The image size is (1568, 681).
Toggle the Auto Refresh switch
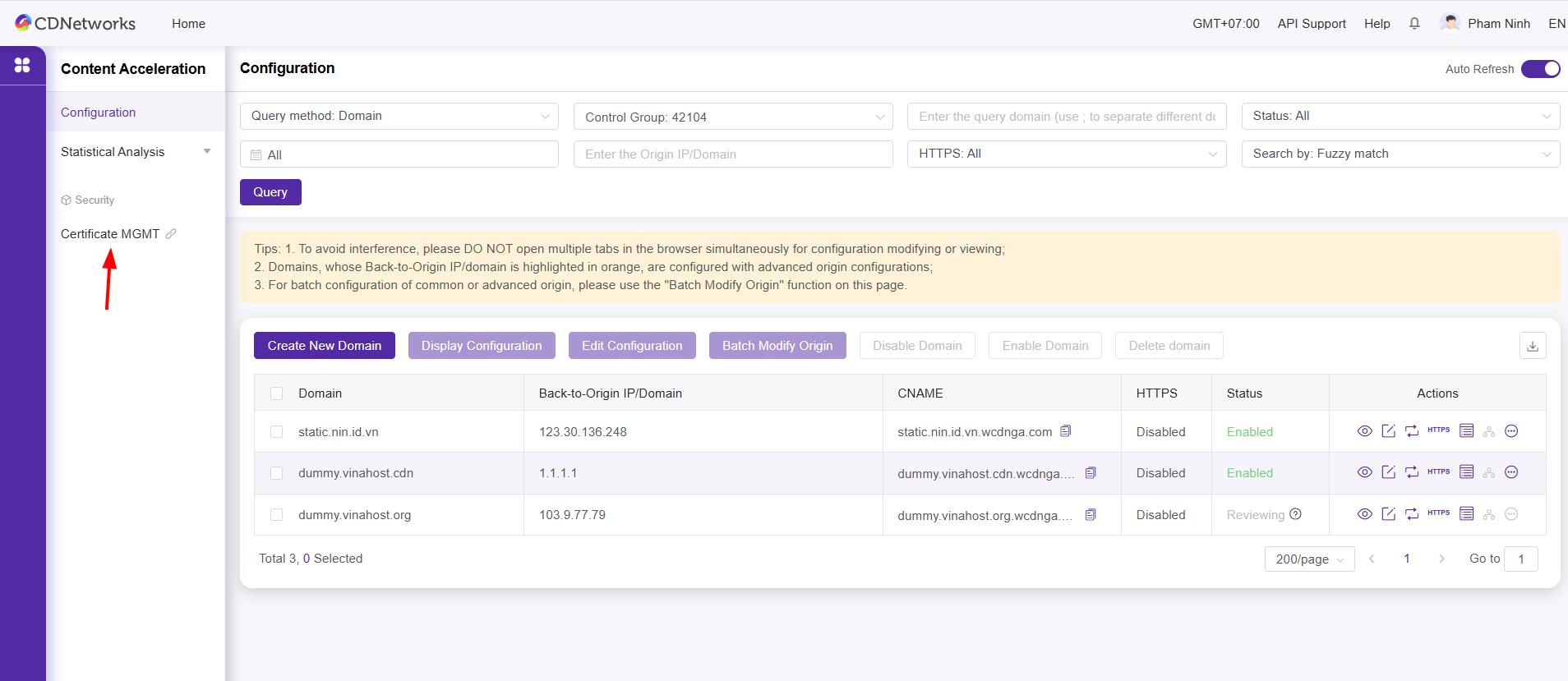(x=1540, y=69)
